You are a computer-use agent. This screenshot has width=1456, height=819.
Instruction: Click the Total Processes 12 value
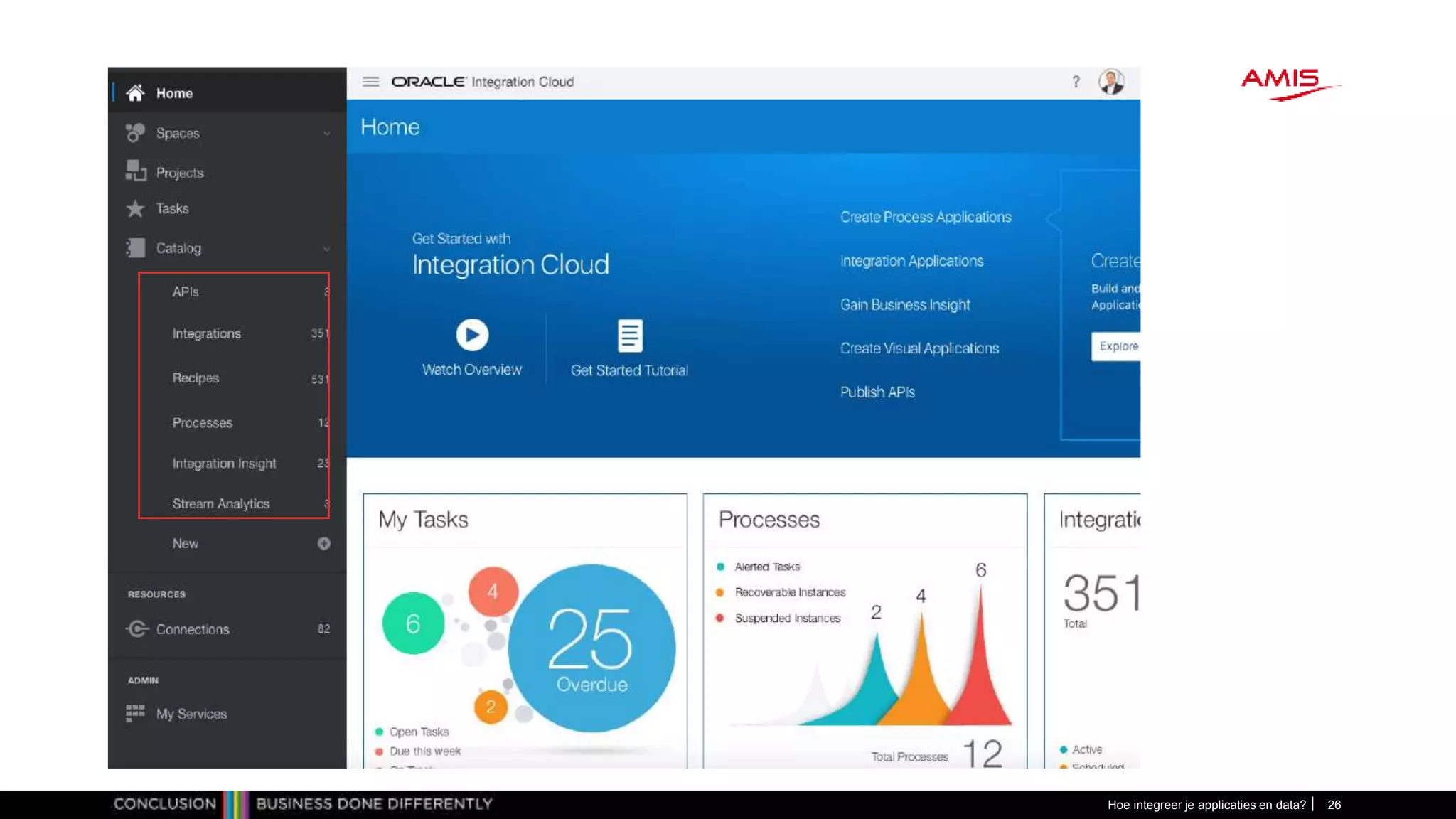(983, 754)
